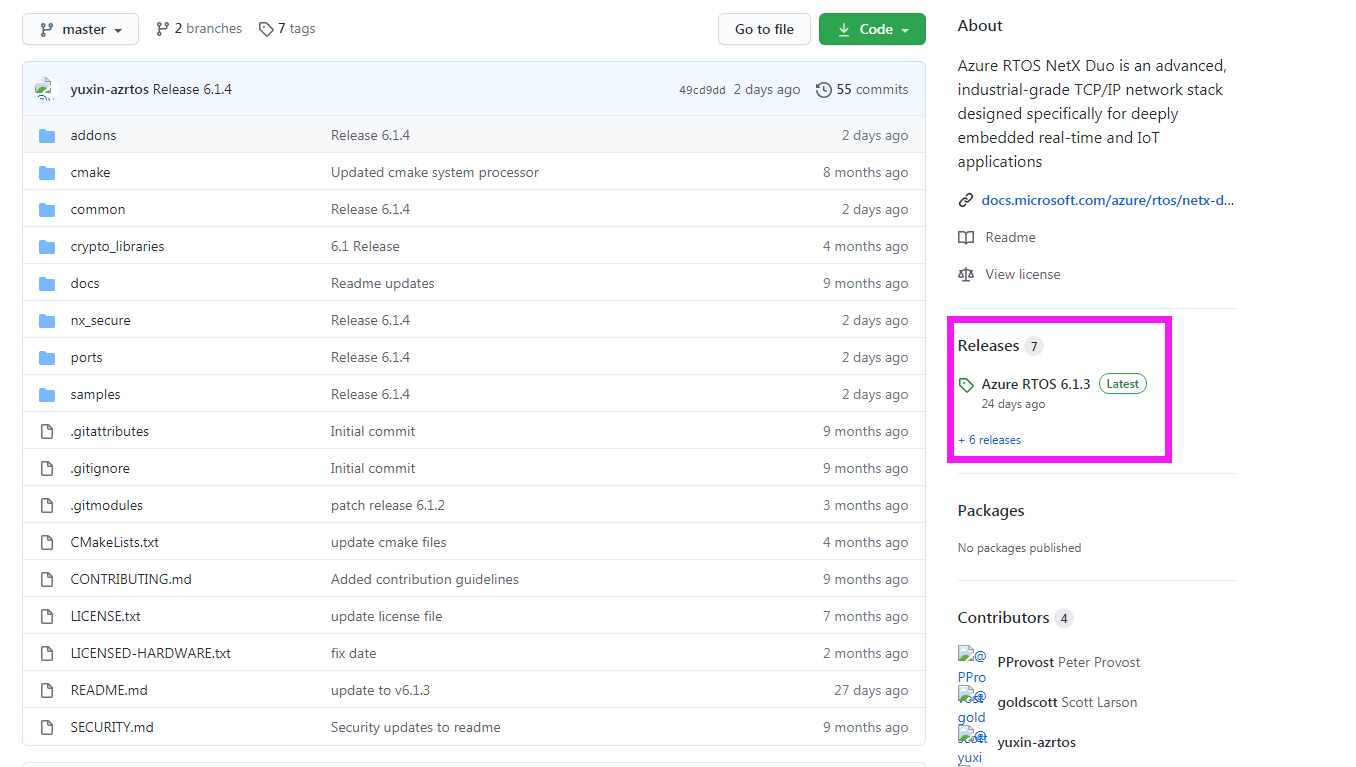Open the SECURITY.md file name
Image resolution: width=1356 pixels, height=767 pixels.
click(112, 727)
